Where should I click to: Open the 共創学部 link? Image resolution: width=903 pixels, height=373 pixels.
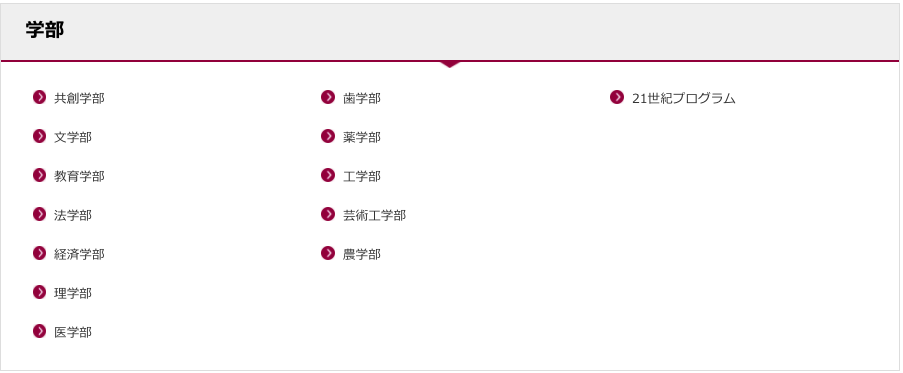coord(79,98)
